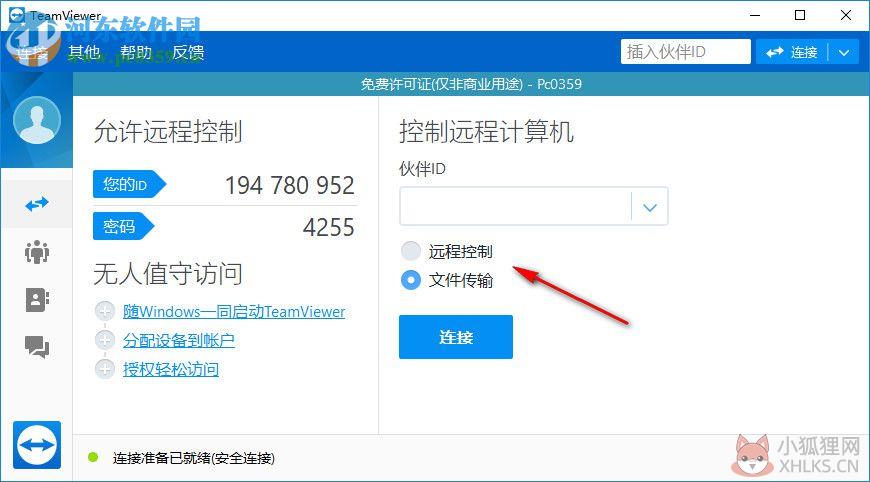The width and height of the screenshot is (870, 482).
Task: Click the TeamViewer title bar app icon
Action: point(17,15)
